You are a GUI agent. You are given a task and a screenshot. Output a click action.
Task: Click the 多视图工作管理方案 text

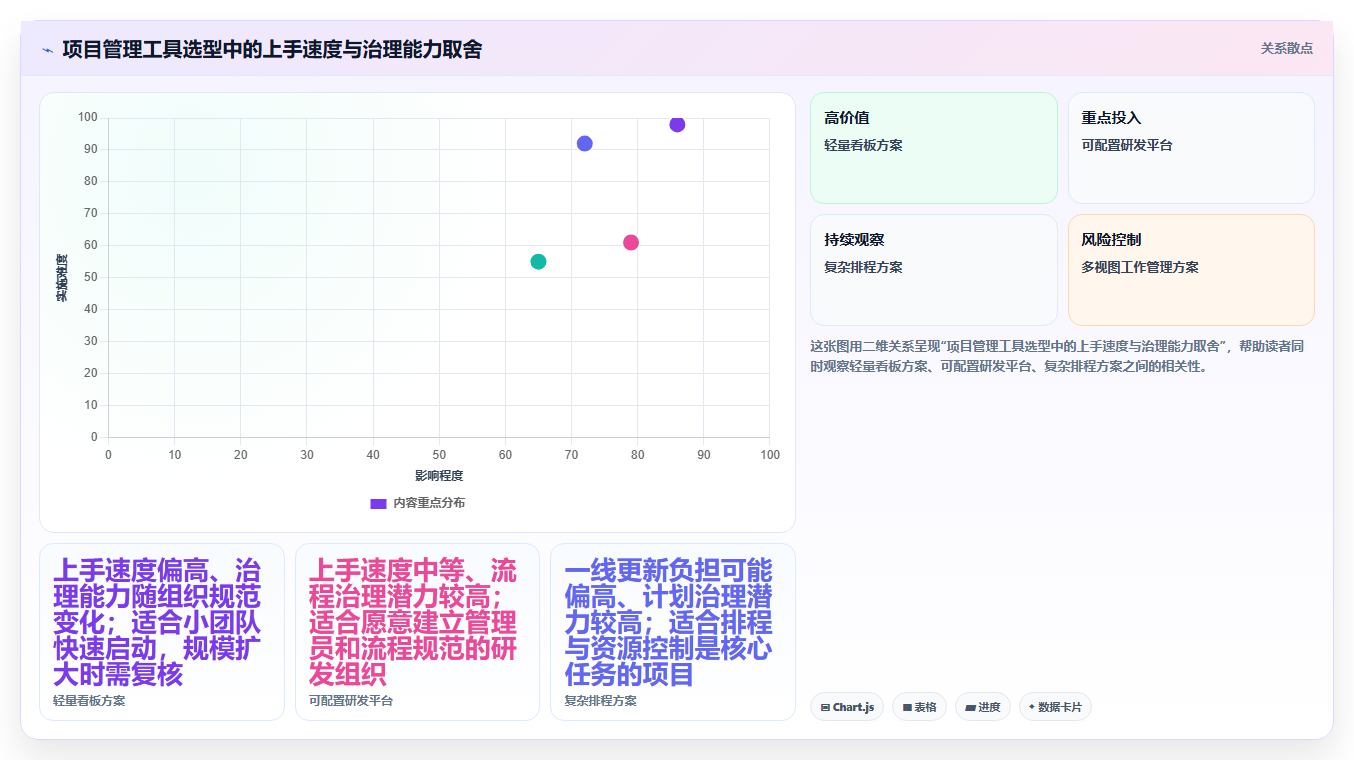click(1140, 267)
